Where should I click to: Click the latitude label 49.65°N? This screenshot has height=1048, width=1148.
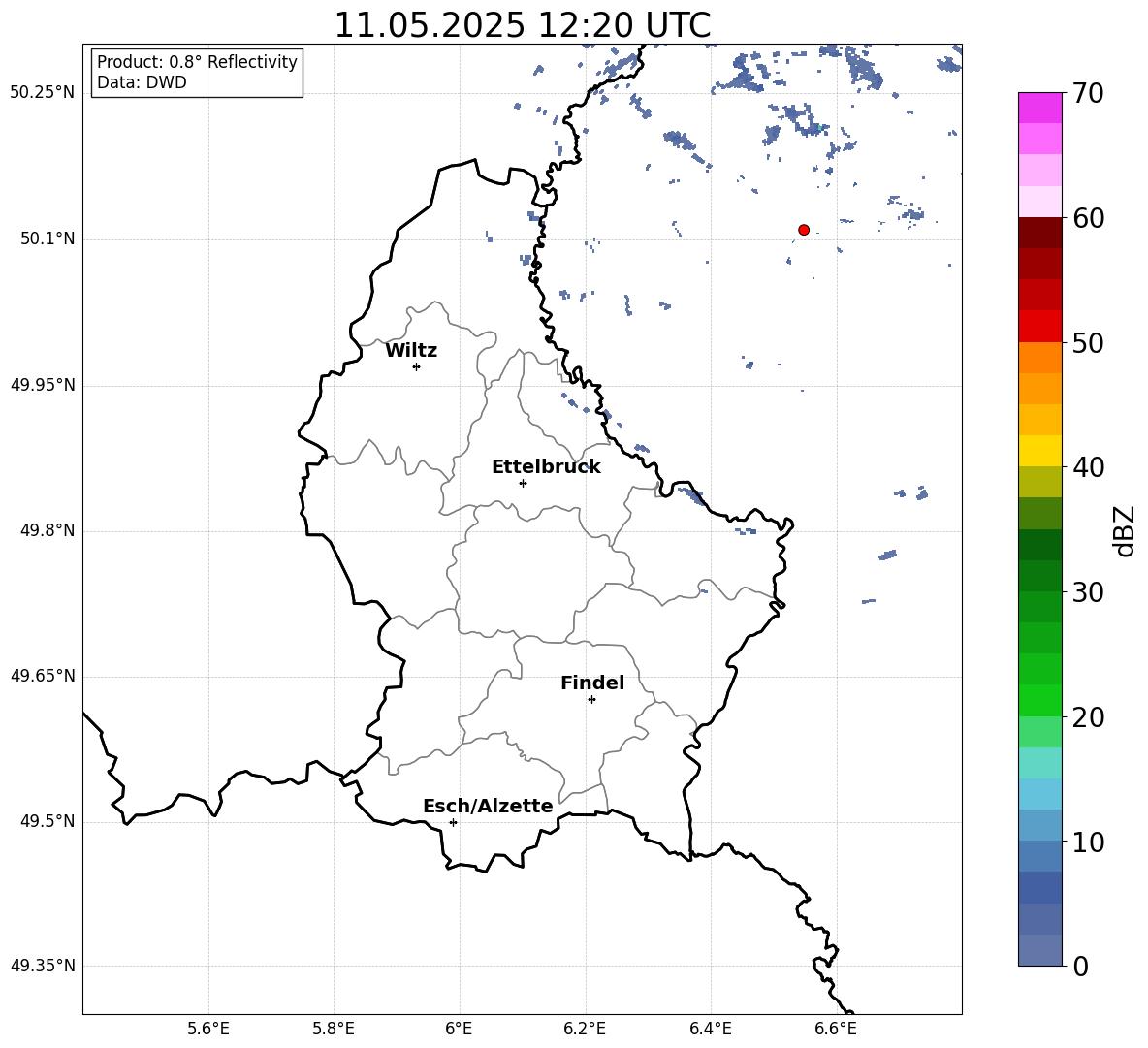pyautogui.click(x=43, y=676)
